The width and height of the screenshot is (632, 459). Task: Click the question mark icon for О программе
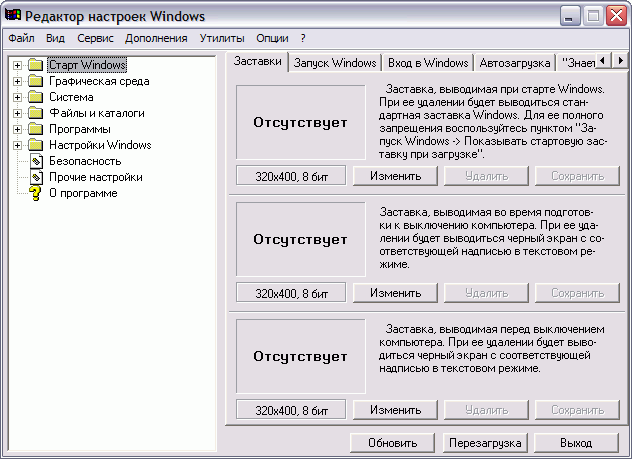point(35,193)
